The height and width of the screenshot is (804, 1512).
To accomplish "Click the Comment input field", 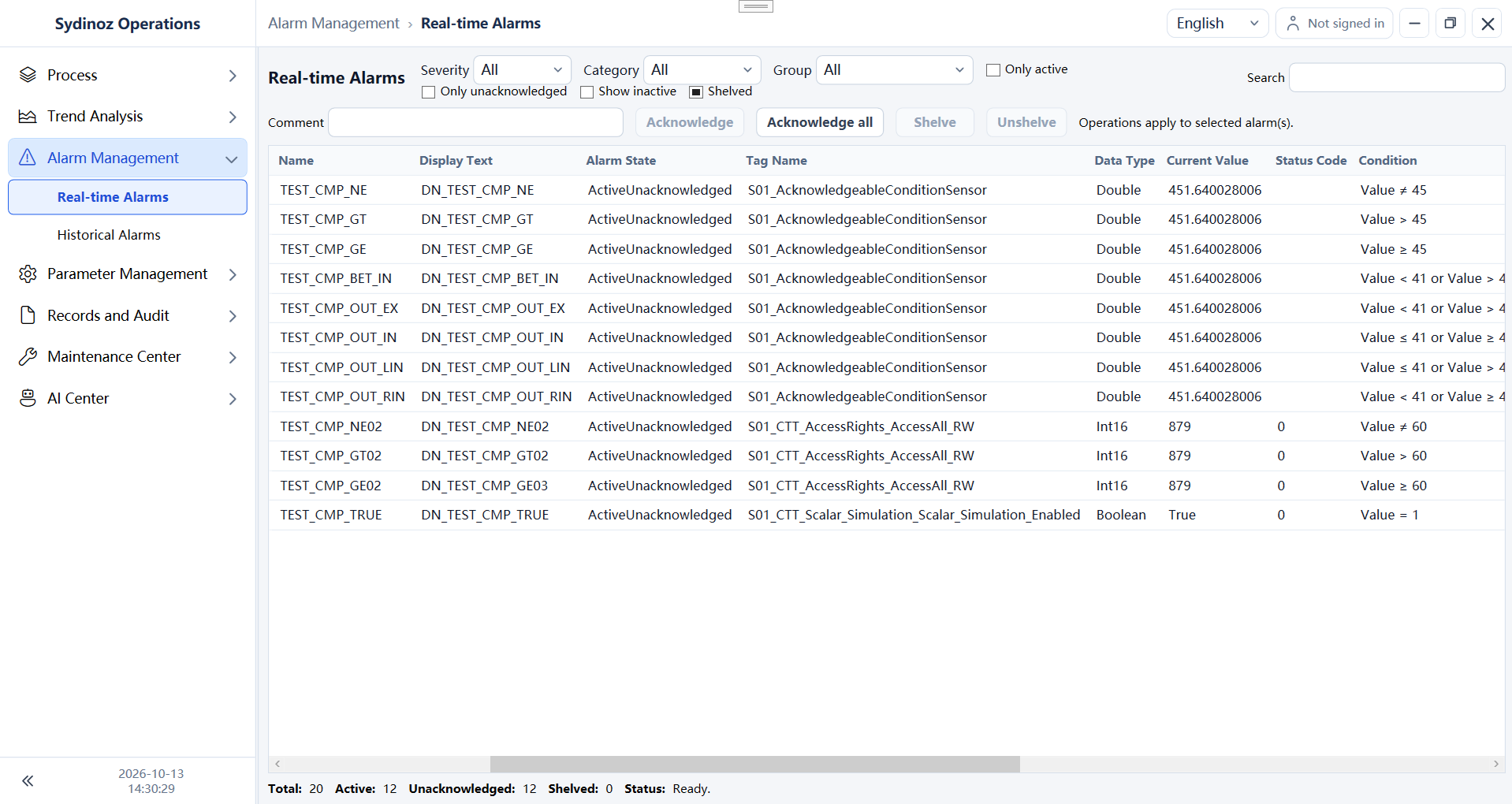I will click(475, 122).
